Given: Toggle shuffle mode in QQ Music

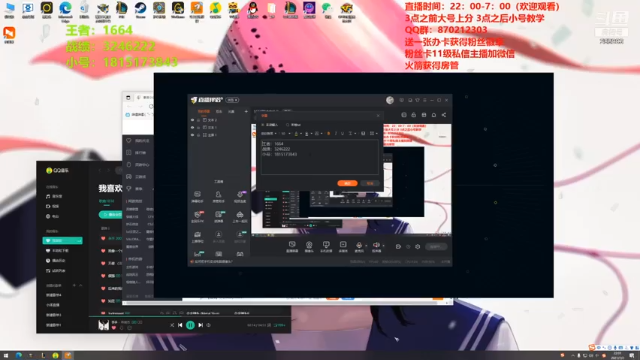Looking at the screenshot, I should pos(172,325).
